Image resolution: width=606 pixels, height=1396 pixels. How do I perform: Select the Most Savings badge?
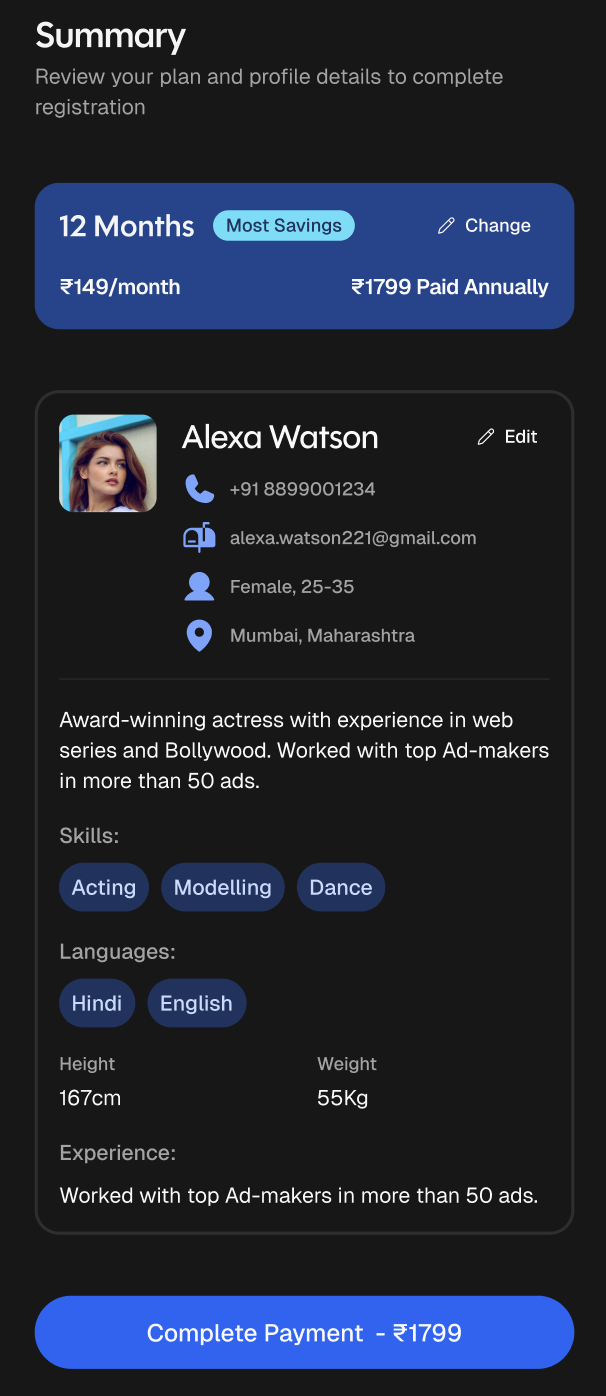[284, 226]
